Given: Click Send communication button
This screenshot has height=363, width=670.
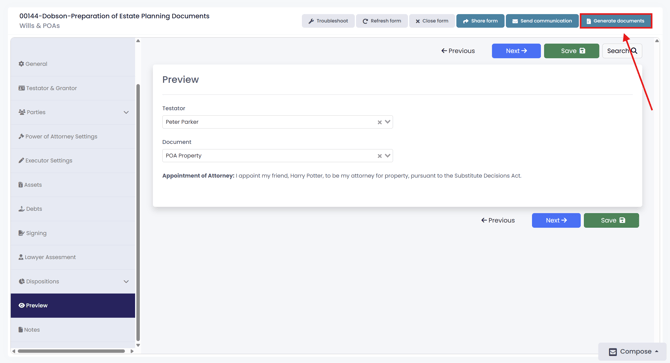Looking at the screenshot, I should [542, 21].
